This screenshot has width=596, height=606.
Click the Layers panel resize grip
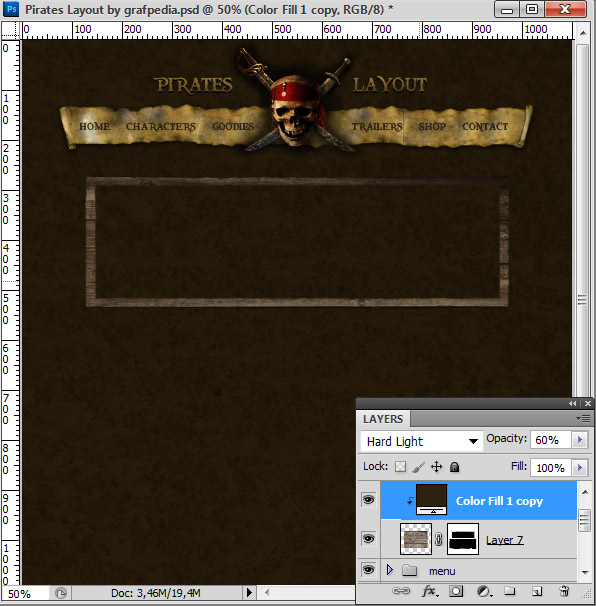587,593
